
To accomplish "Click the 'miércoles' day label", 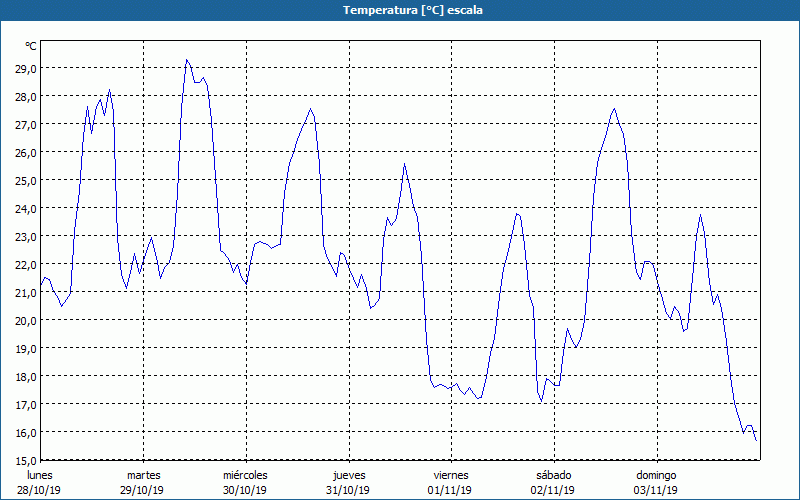I will click(245, 476).
